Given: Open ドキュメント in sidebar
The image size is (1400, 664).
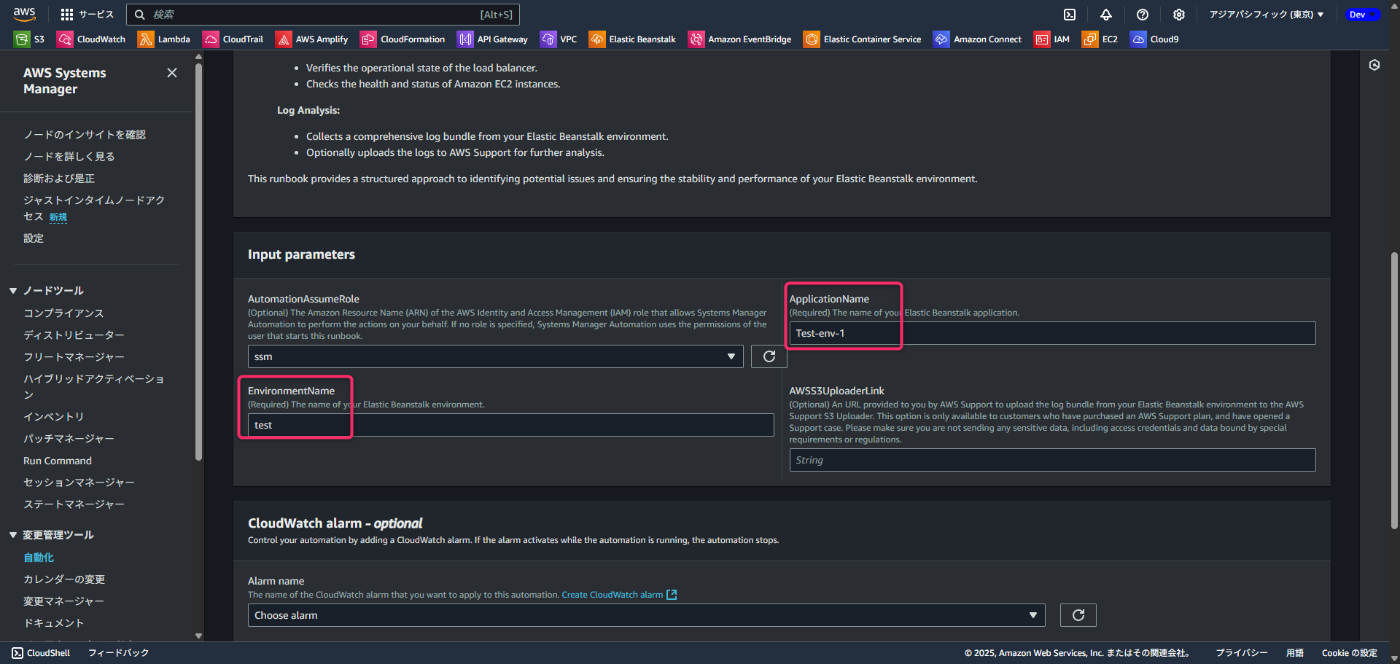Looking at the screenshot, I should coord(53,623).
